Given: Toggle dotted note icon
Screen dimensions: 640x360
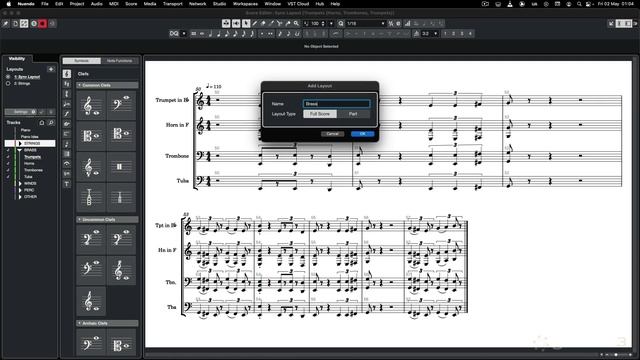Looking at the screenshot, I should pyautogui.click(x=262, y=33).
